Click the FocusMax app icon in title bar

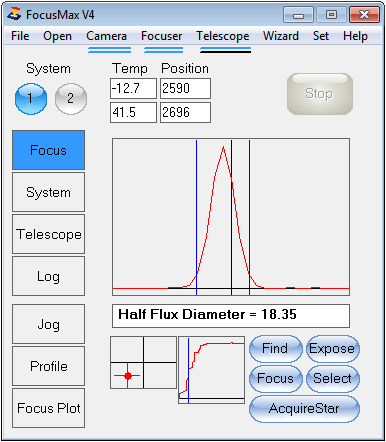[14, 14]
